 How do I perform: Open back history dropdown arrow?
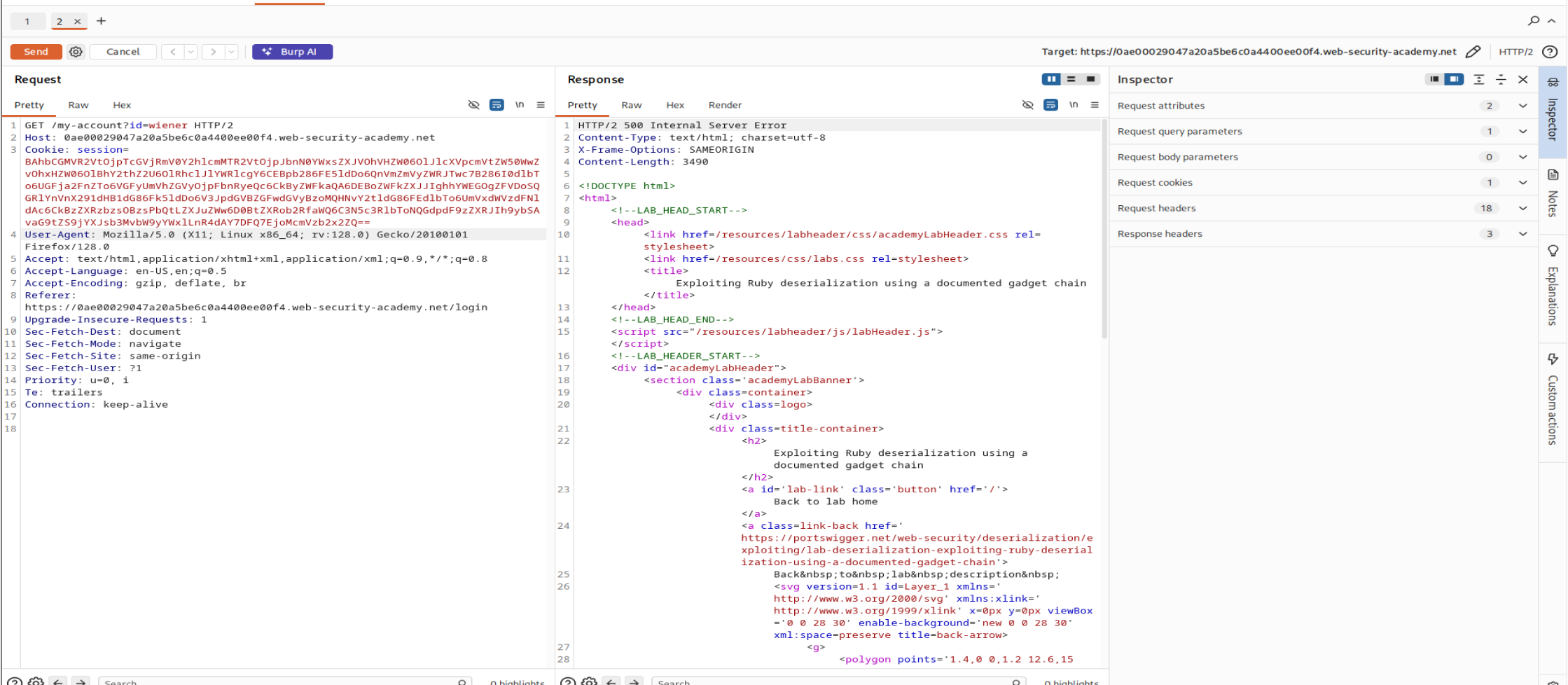click(x=190, y=52)
